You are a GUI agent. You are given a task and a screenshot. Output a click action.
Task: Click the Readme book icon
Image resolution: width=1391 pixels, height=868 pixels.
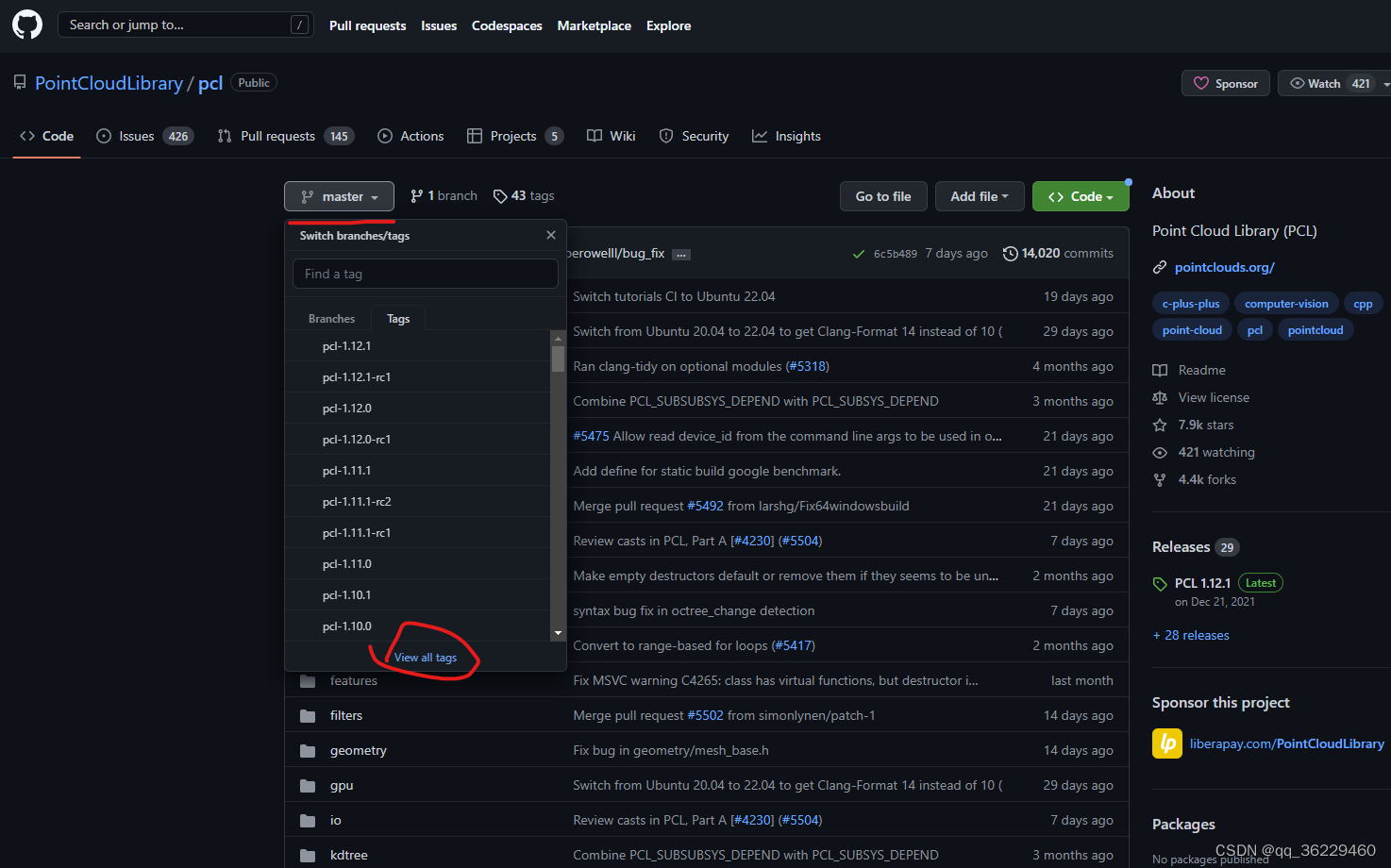click(x=1160, y=370)
